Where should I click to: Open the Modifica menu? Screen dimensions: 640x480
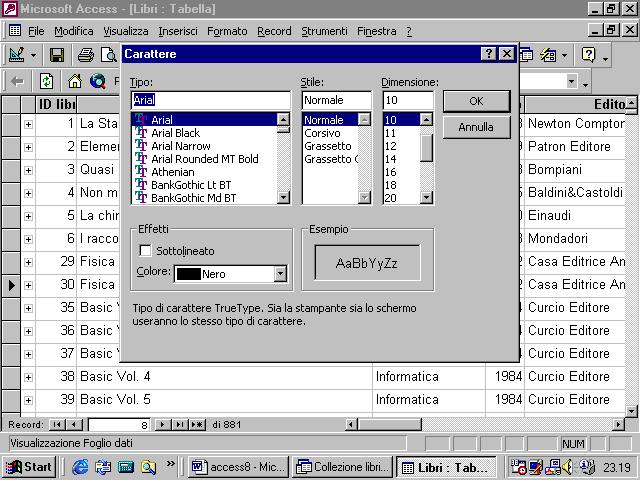[x=73, y=31]
